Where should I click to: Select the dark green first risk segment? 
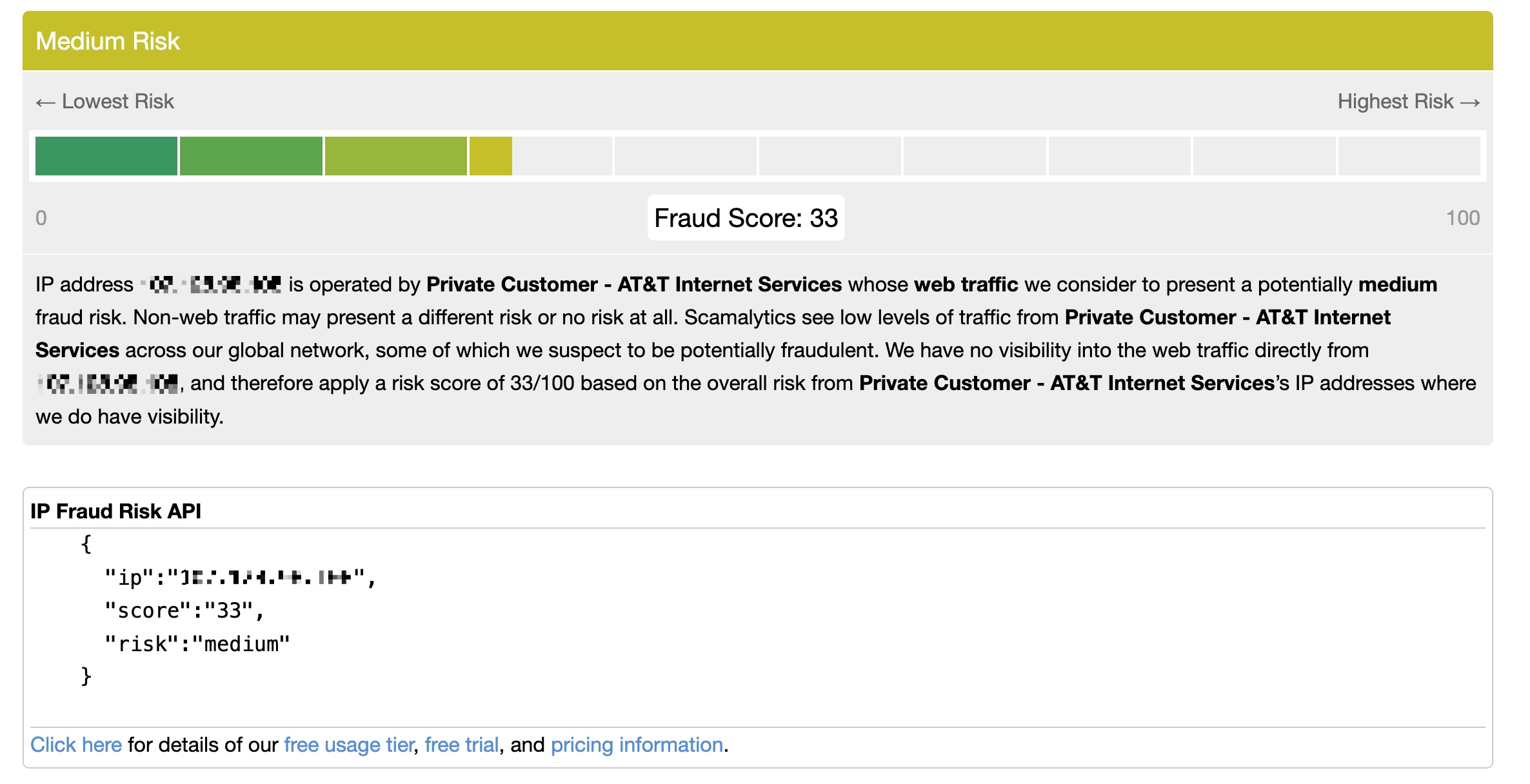point(106,156)
